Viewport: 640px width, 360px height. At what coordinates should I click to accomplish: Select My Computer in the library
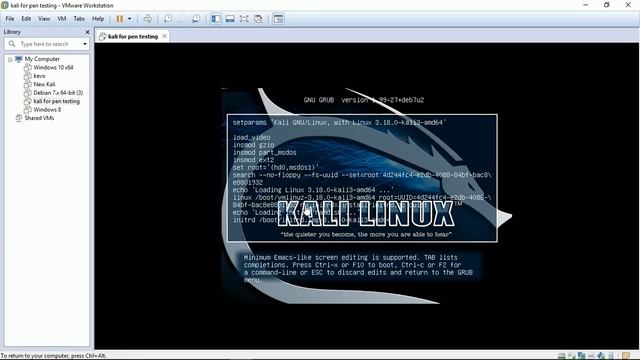tap(42, 59)
